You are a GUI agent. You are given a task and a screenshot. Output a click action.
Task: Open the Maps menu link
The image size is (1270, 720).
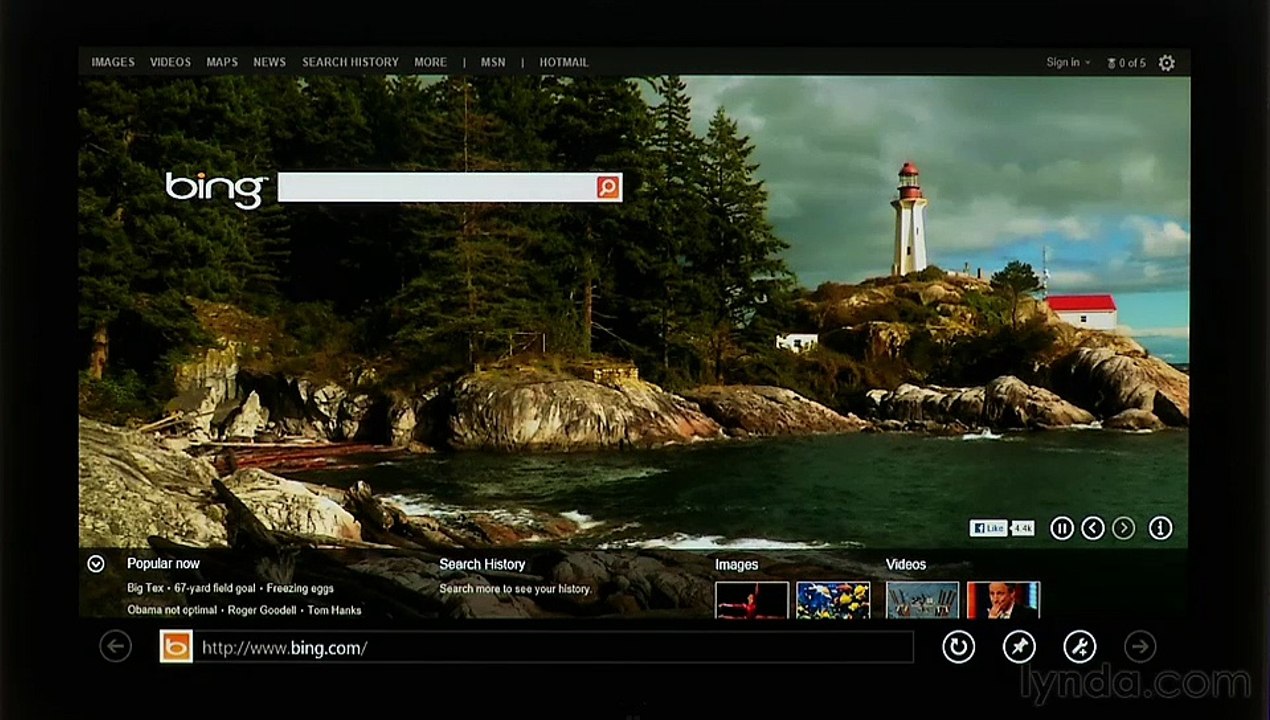pyautogui.click(x=222, y=62)
